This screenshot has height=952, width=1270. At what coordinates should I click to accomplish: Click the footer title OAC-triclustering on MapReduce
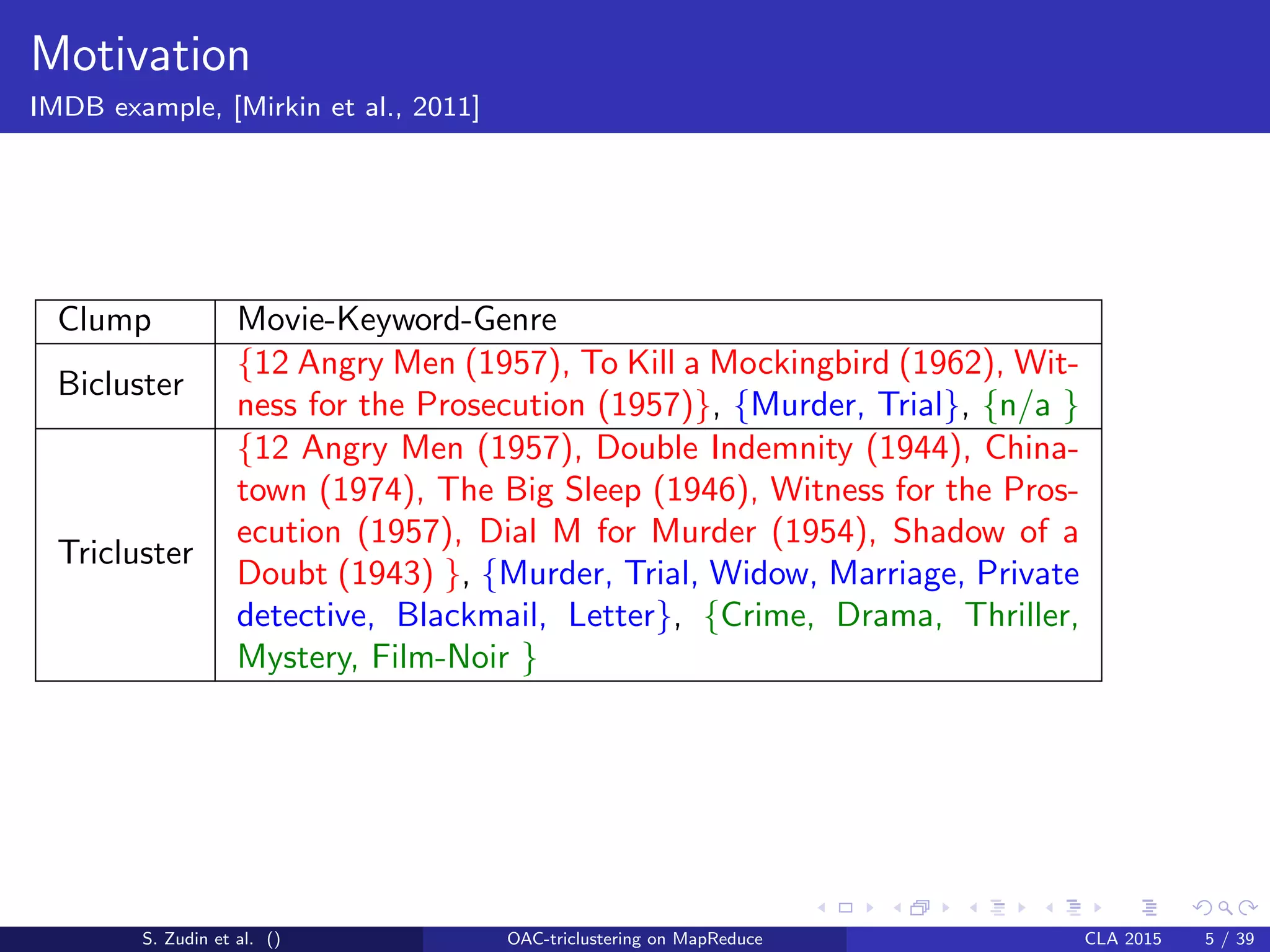coord(634,939)
